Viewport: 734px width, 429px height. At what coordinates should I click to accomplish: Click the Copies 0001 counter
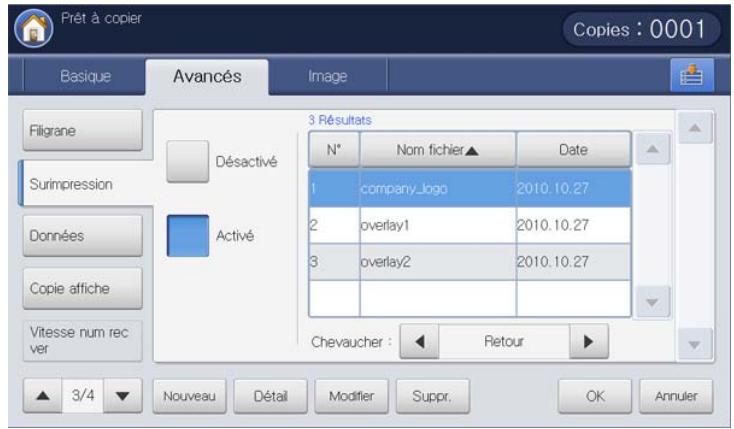[641, 30]
